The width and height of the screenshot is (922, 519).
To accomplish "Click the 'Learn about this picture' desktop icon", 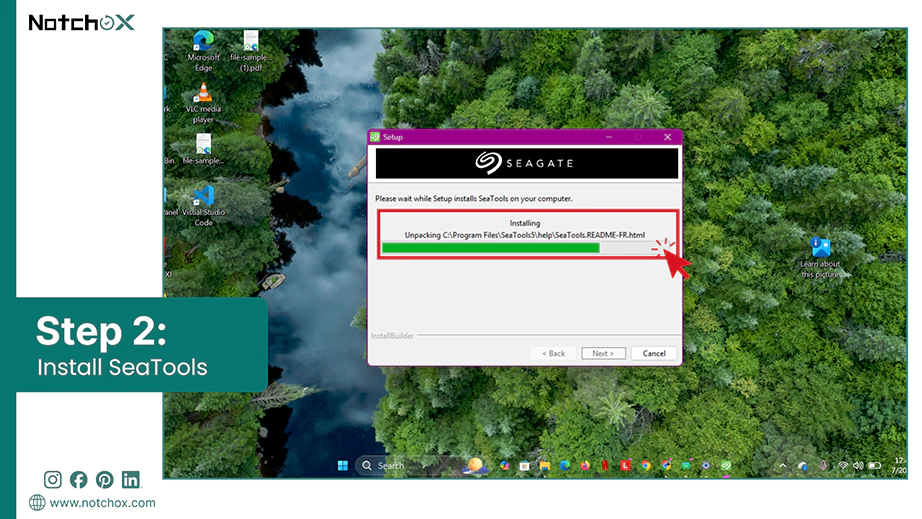I will tap(820, 257).
